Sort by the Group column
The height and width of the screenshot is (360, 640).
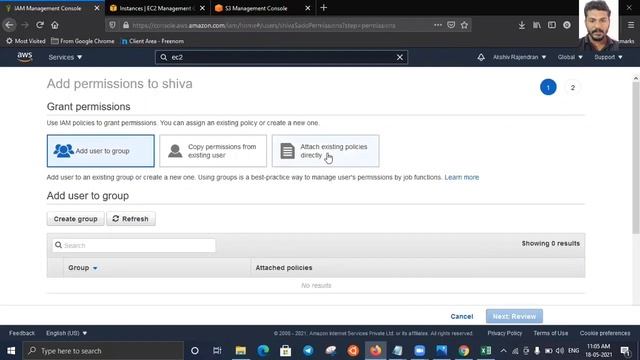click(83, 268)
